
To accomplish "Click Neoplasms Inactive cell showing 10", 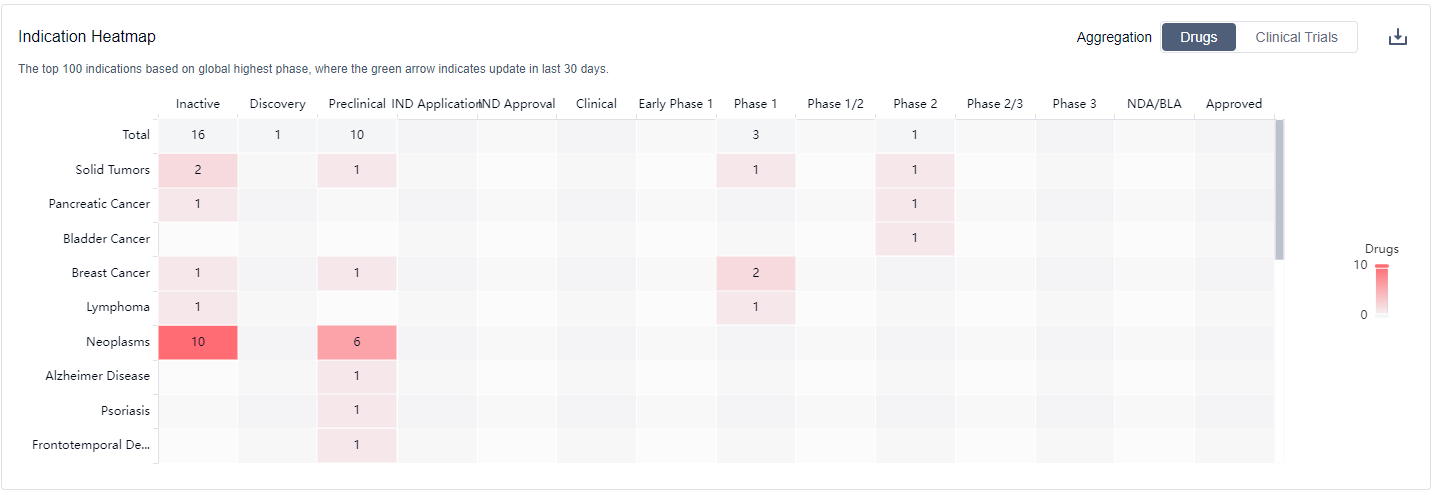I will click(x=198, y=342).
